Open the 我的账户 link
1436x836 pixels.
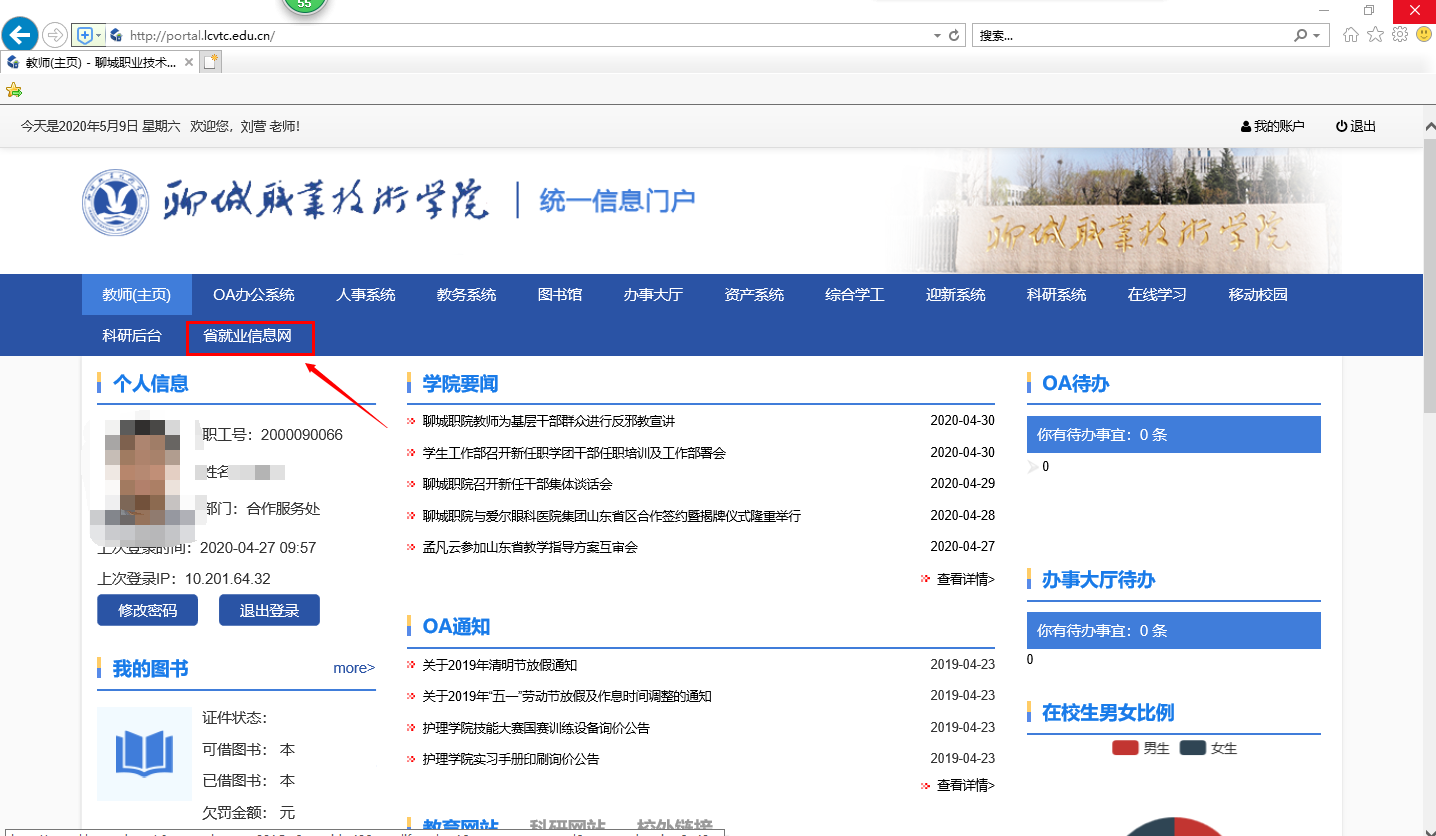[1273, 126]
